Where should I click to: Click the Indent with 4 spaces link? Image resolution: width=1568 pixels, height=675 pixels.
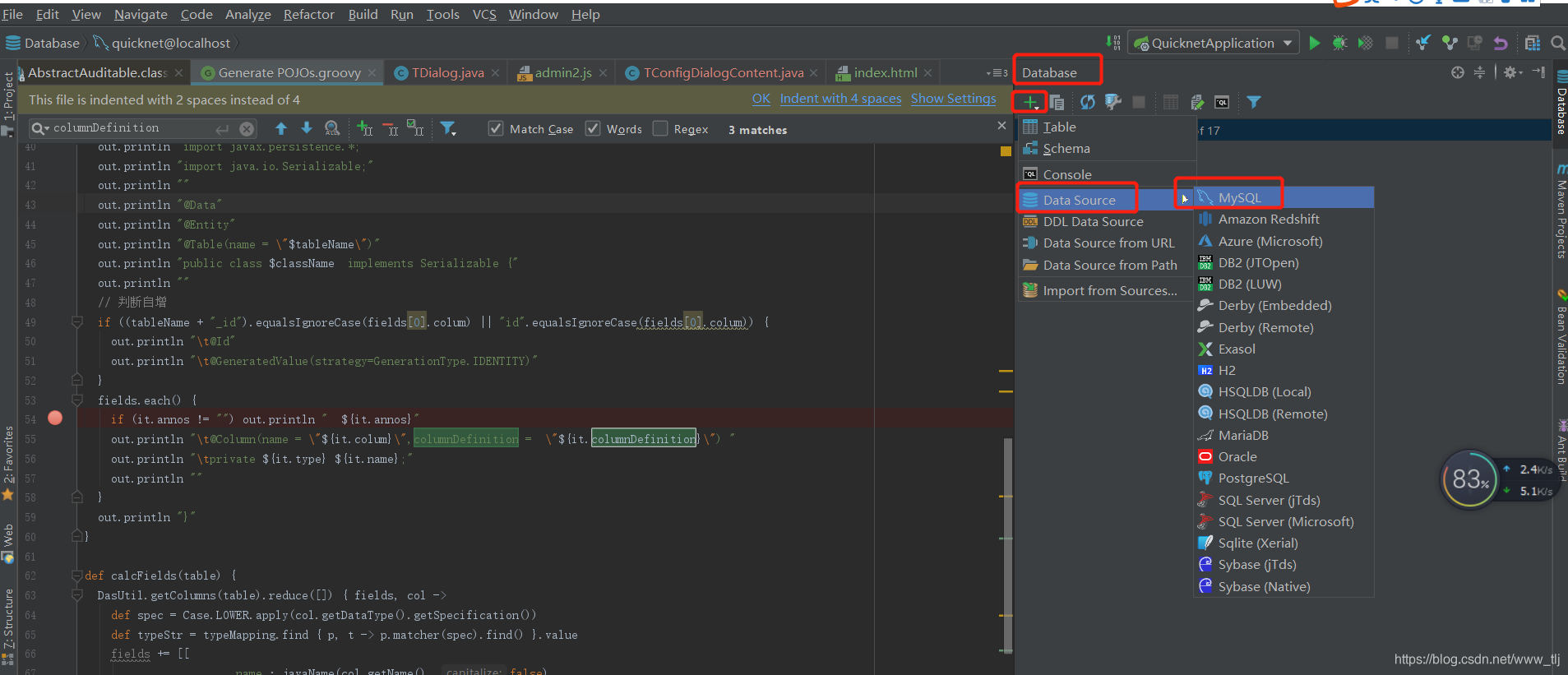[x=840, y=99]
